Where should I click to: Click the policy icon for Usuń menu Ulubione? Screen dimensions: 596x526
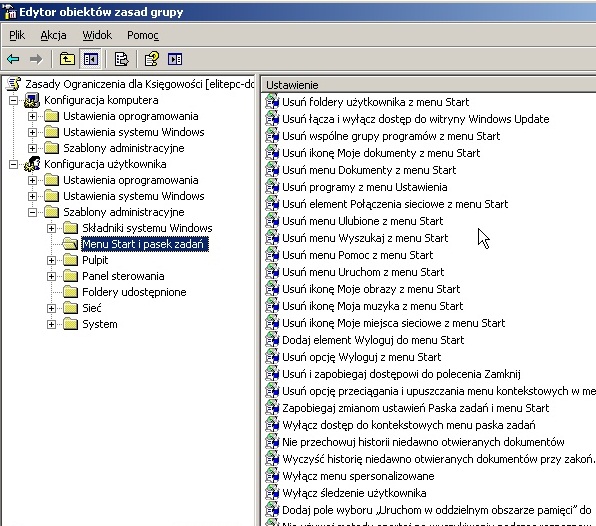point(272,220)
